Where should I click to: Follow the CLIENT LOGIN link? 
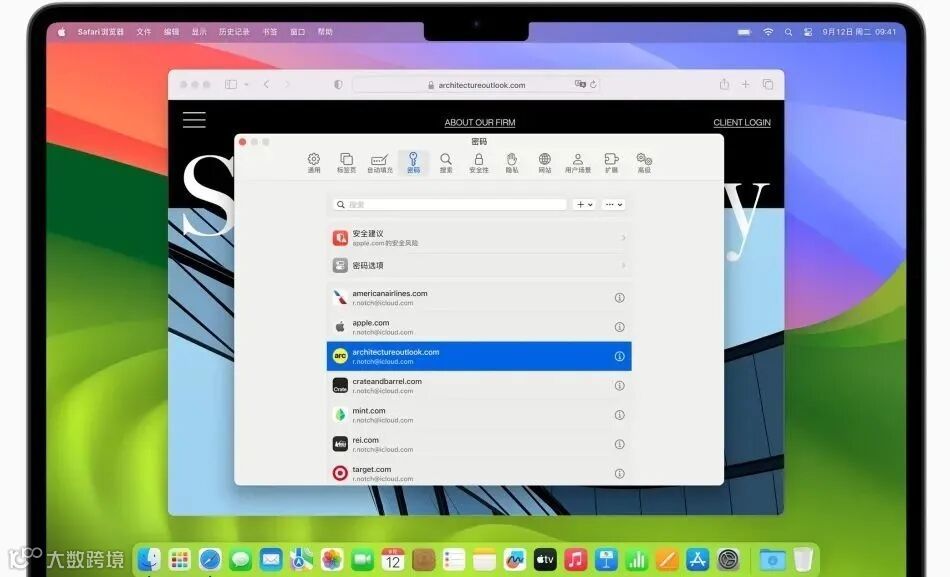(x=742, y=122)
